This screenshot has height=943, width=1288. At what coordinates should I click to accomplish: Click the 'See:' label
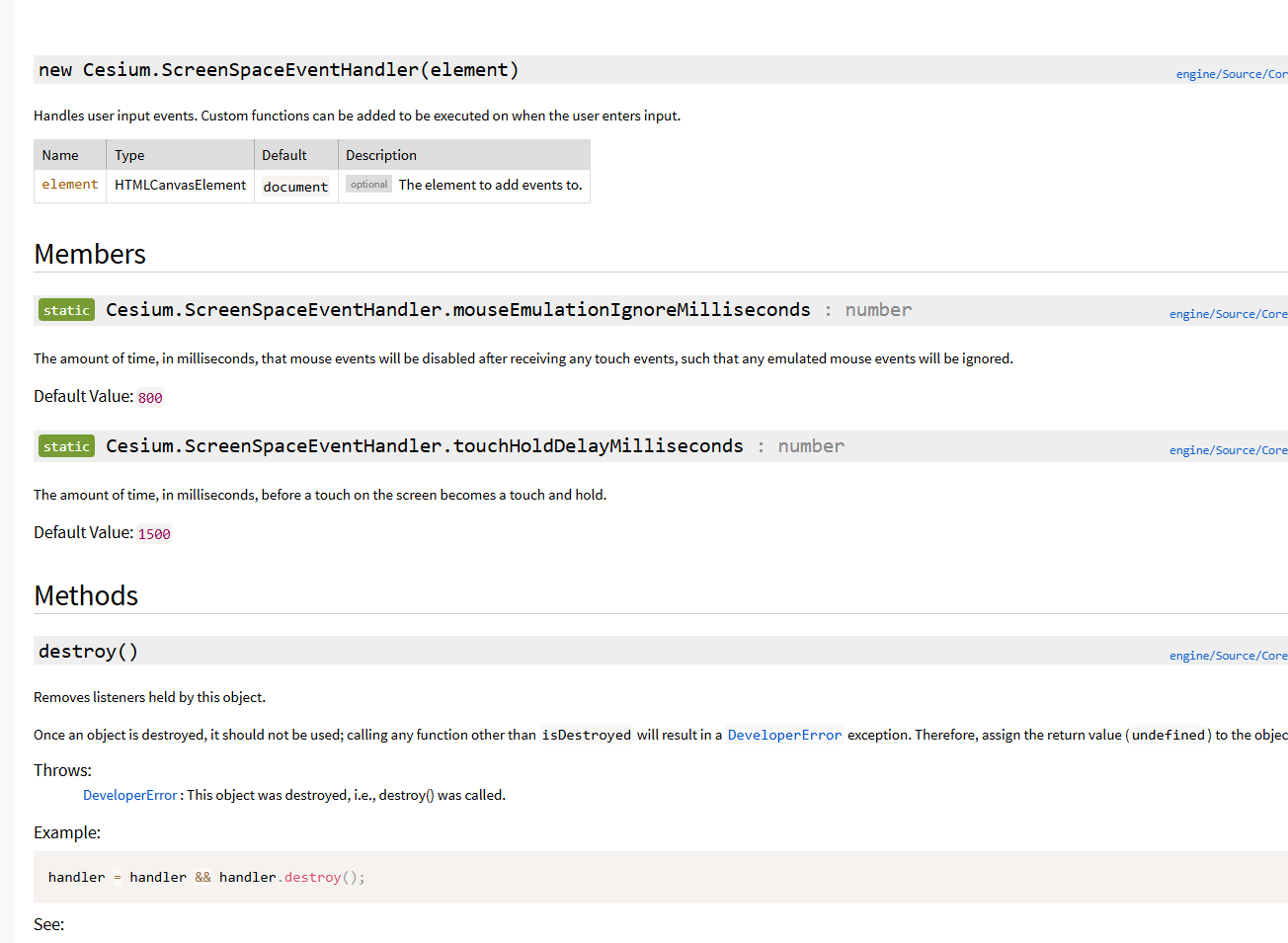(48, 924)
